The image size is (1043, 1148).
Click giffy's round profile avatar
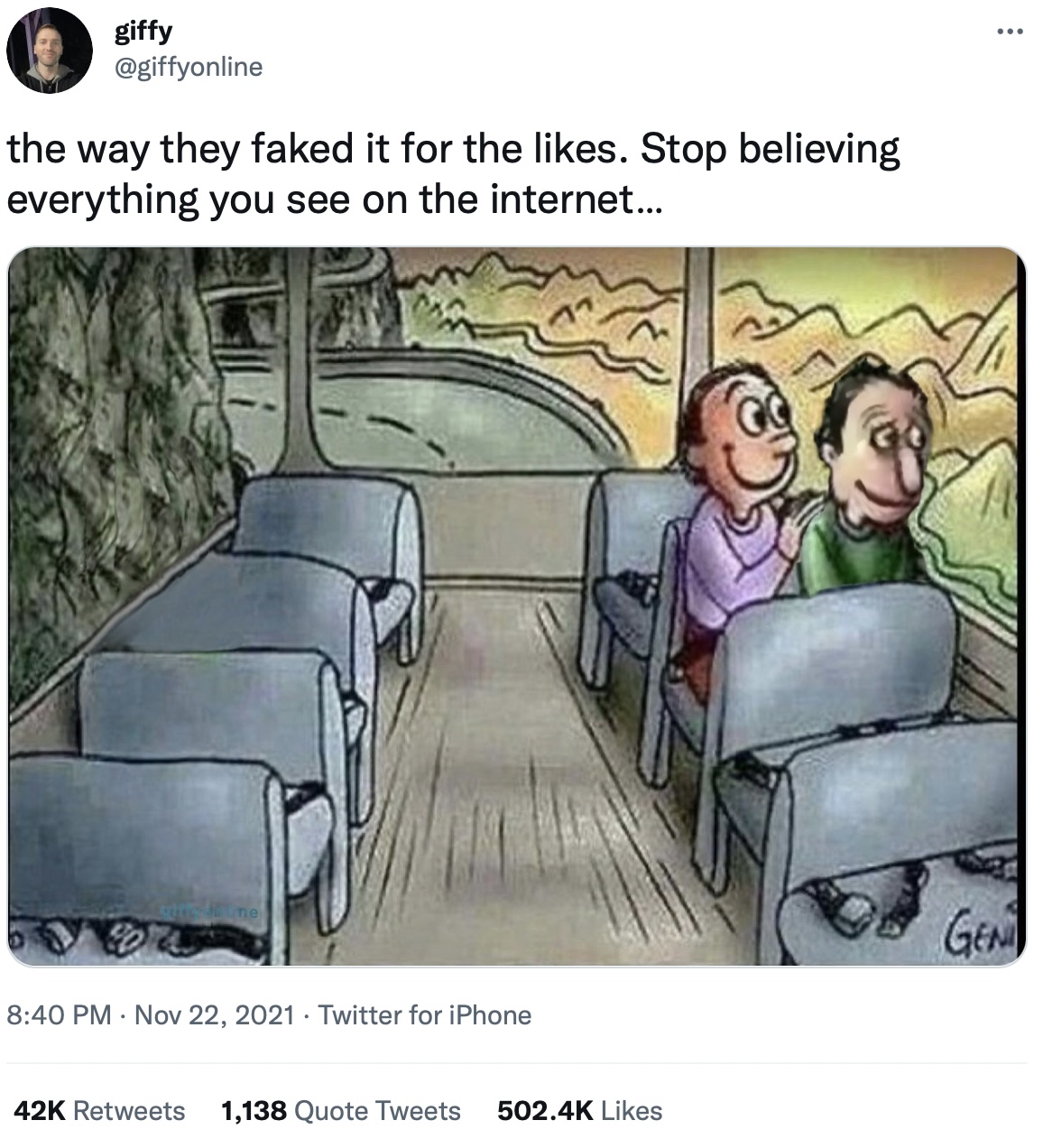(50, 51)
